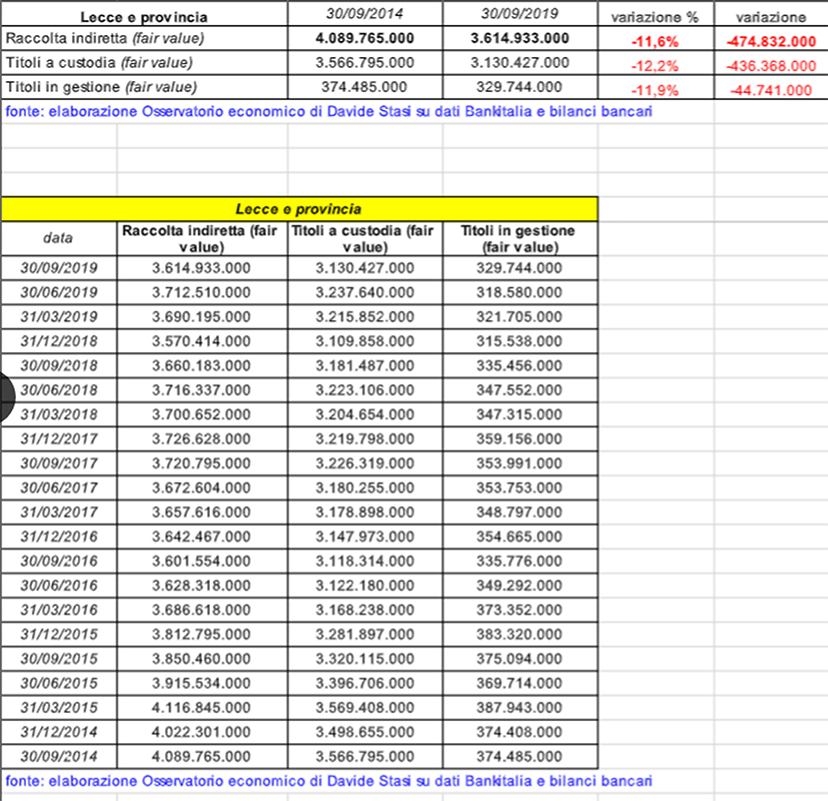Screen dimensions: 828x801
Task: Select the value 3.122.180.000
Action: 365,585
